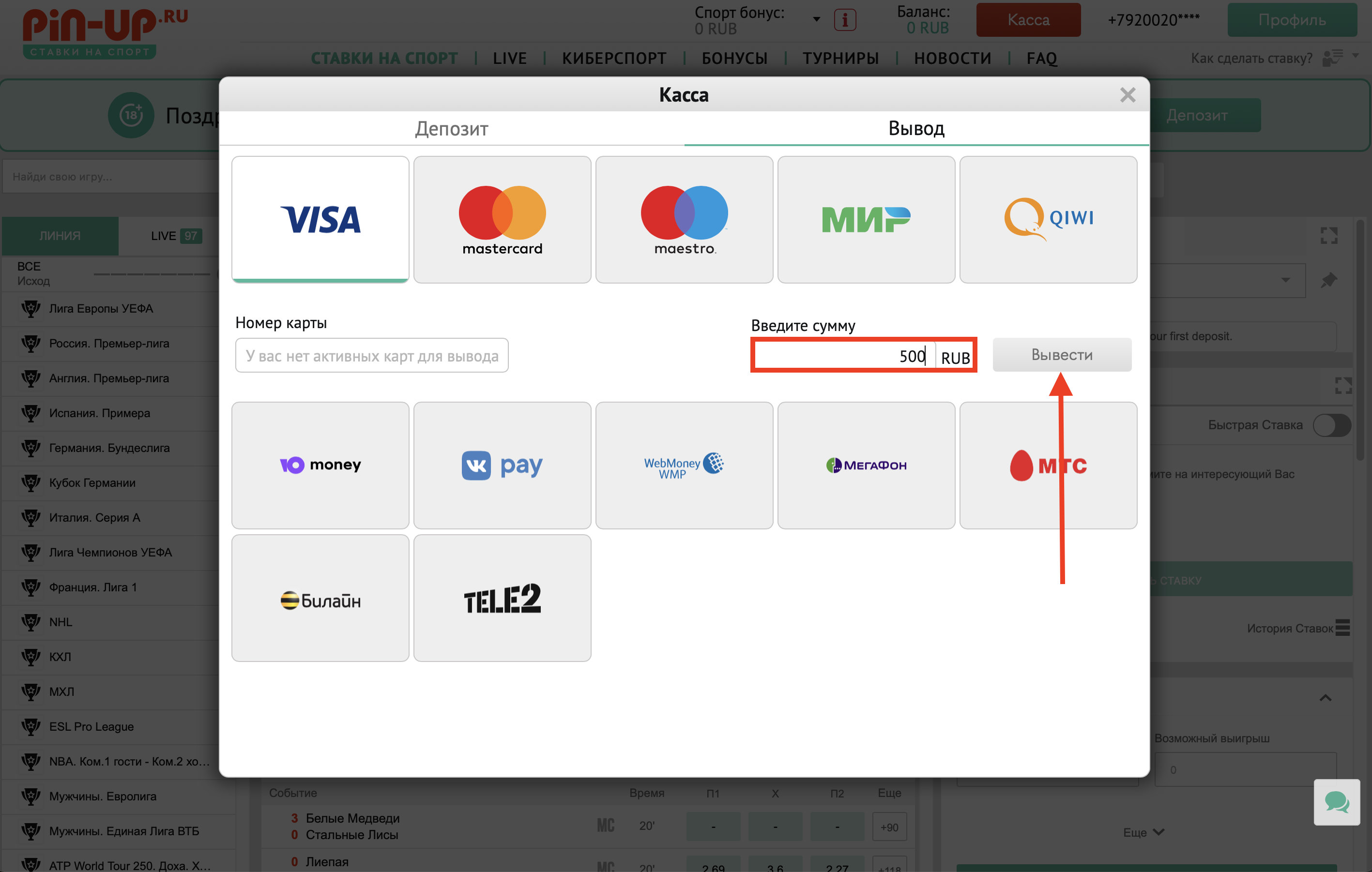Open the dropdown next to Как сделать ставку
Viewport: 1372px width, 872px height.
pyautogui.click(x=1356, y=56)
